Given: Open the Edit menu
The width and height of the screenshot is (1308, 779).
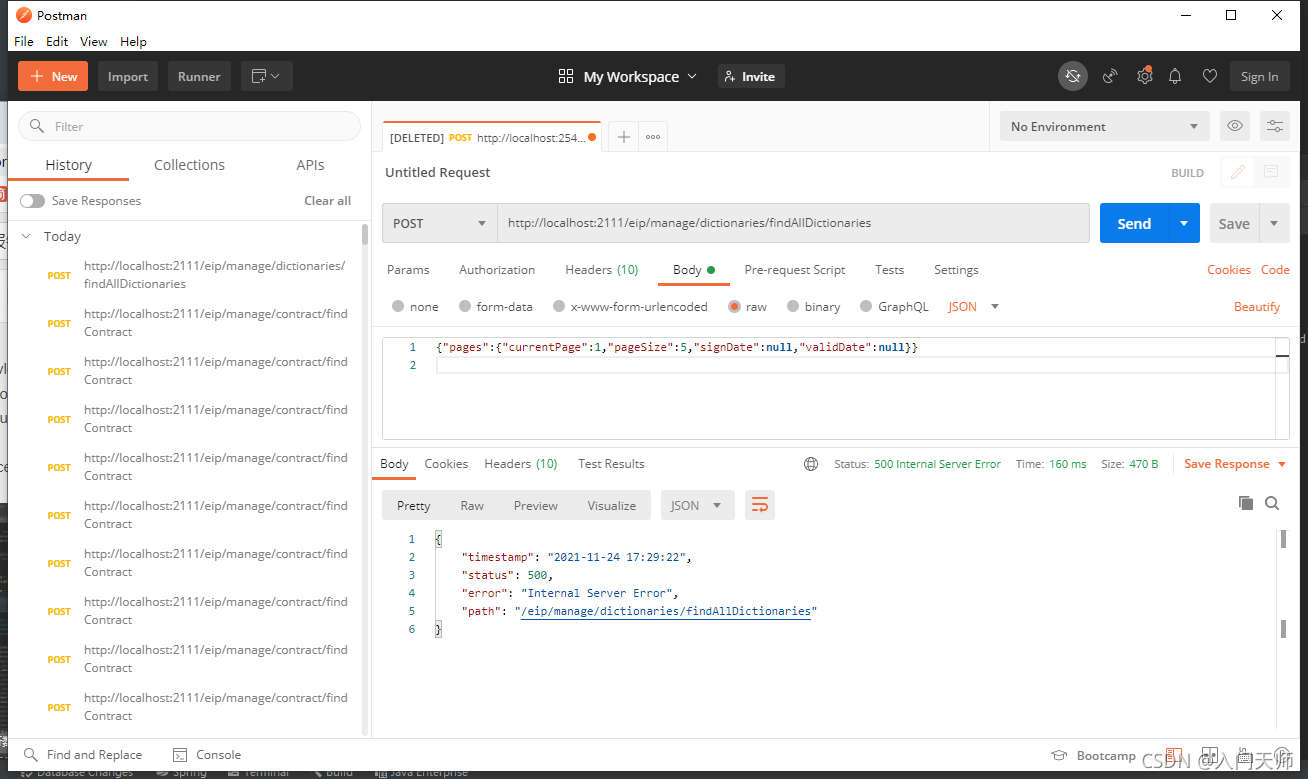Looking at the screenshot, I should 57,41.
